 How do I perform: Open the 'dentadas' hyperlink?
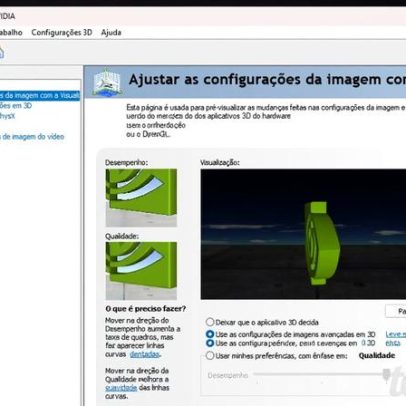[x=144, y=354]
